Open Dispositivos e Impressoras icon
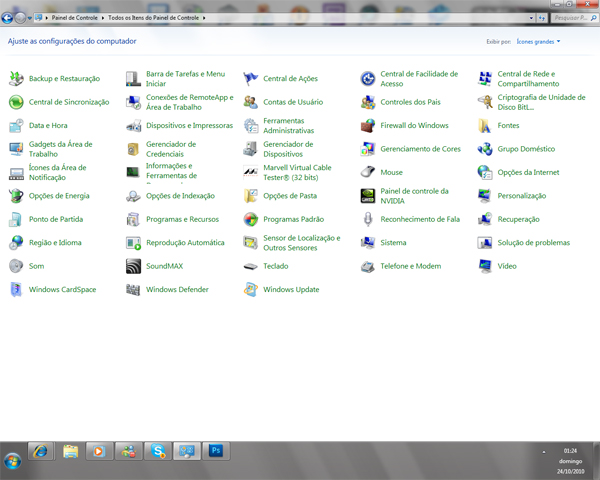The height and width of the screenshot is (480, 600). [133, 126]
